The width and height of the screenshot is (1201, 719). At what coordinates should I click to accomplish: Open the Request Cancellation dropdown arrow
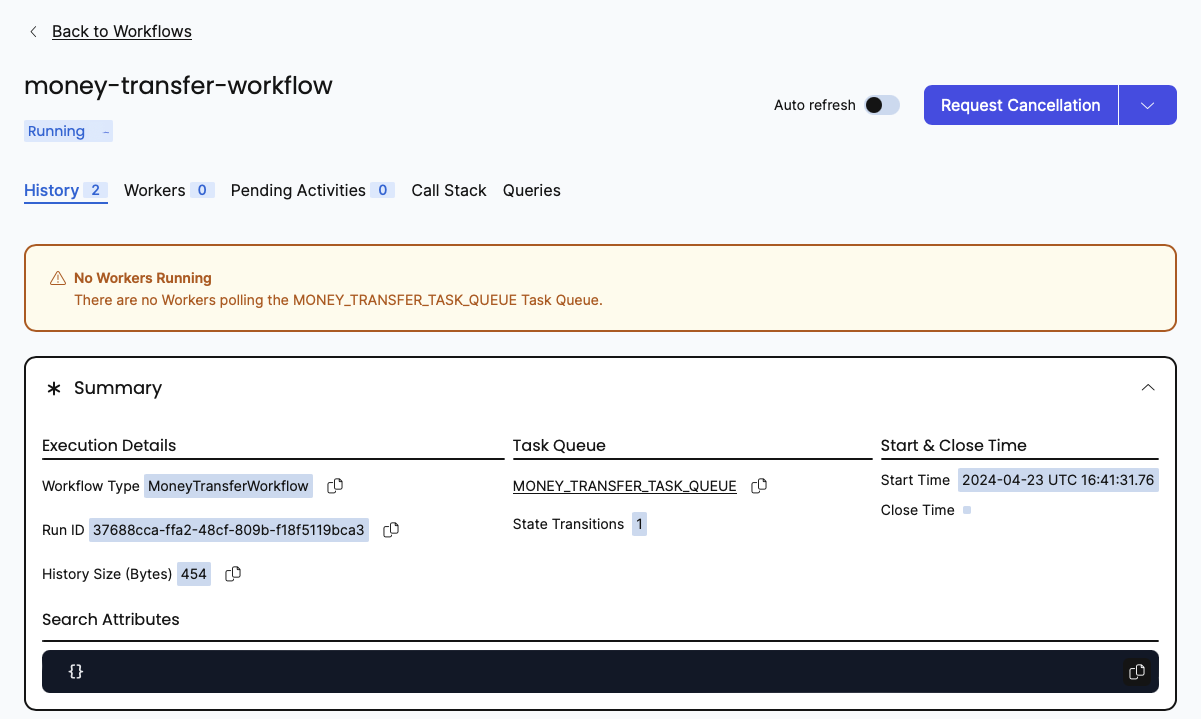pyautogui.click(x=1147, y=105)
